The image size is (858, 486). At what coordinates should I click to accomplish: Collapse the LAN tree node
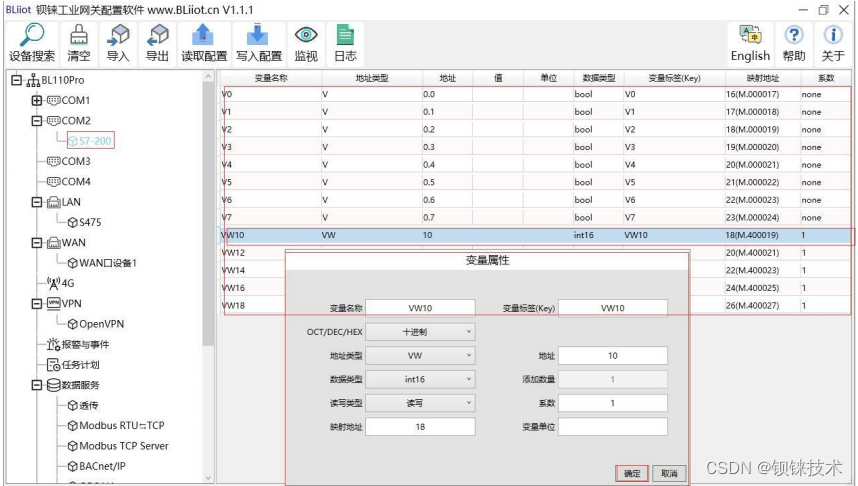pos(37,202)
